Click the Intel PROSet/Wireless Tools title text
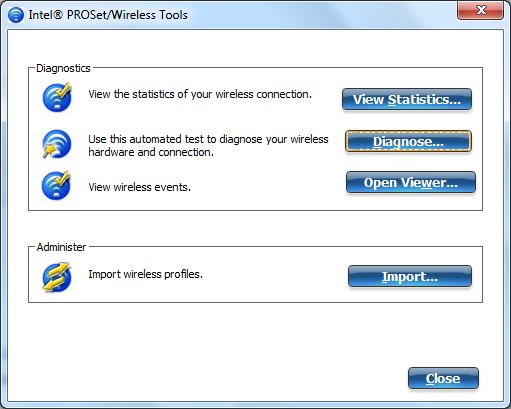The width and height of the screenshot is (511, 409). [108, 15]
